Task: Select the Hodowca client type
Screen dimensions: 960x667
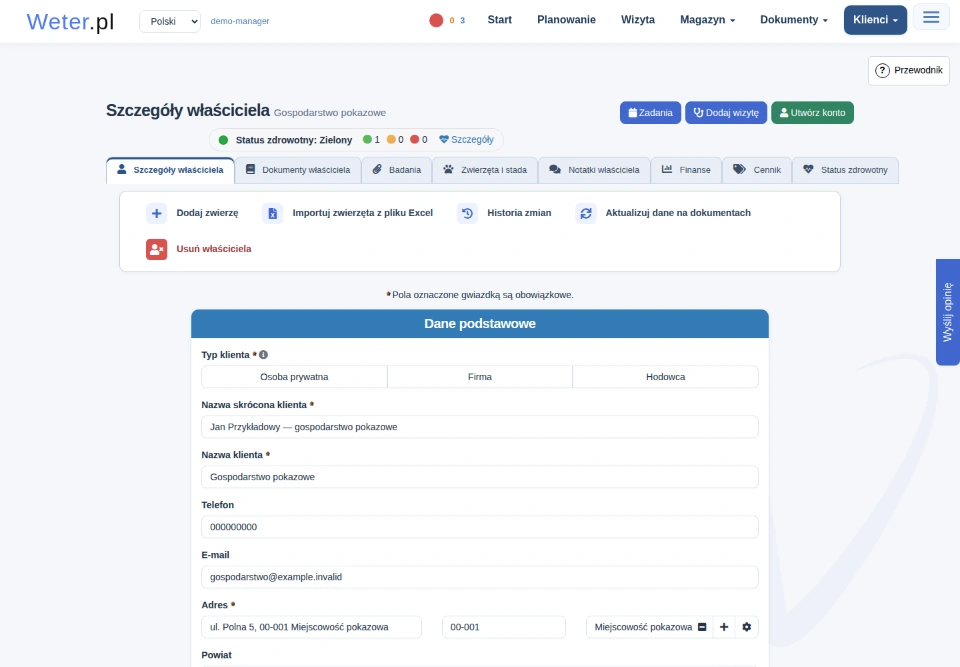Action: (666, 377)
